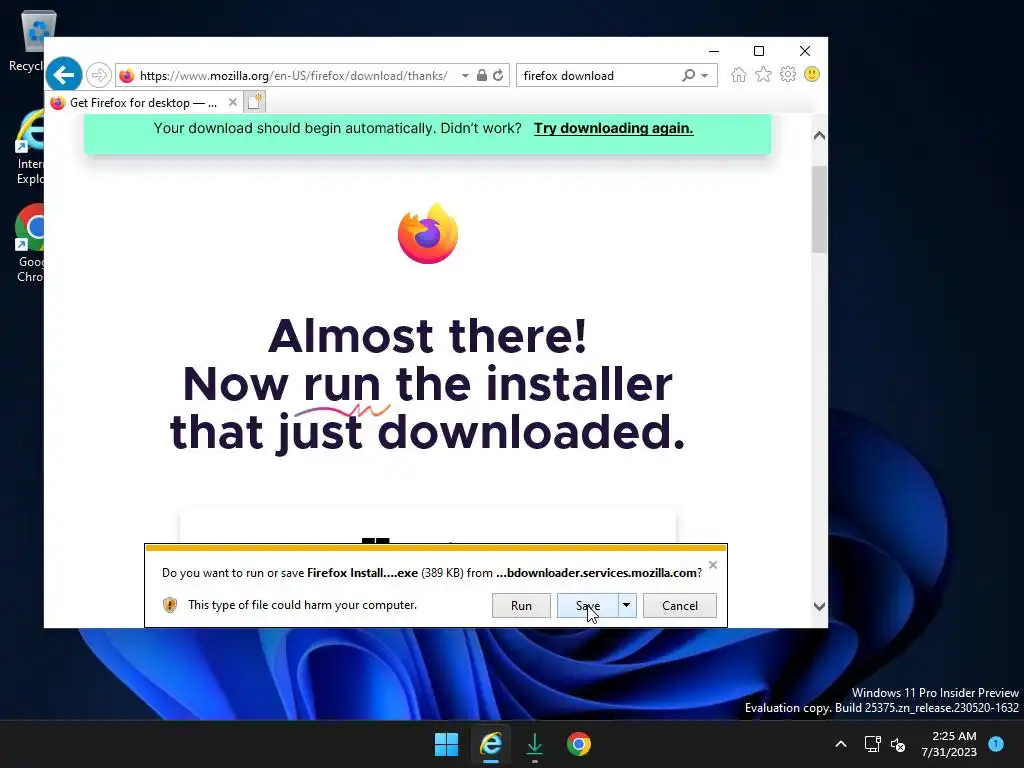This screenshot has height=768, width=1024.
Task: Open a new tab button
Action: [x=255, y=103]
